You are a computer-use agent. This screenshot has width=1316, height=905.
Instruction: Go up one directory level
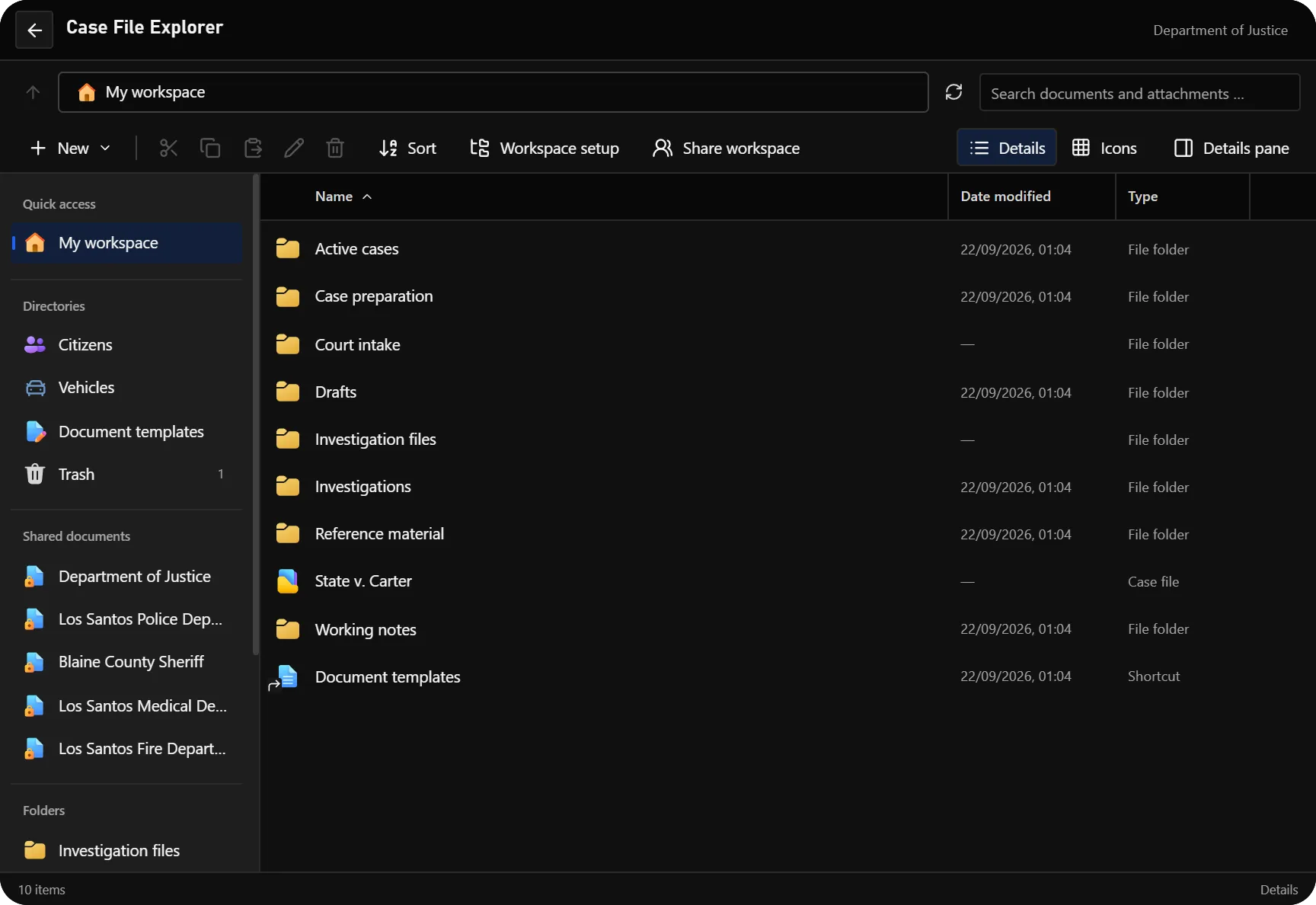pyautogui.click(x=33, y=92)
